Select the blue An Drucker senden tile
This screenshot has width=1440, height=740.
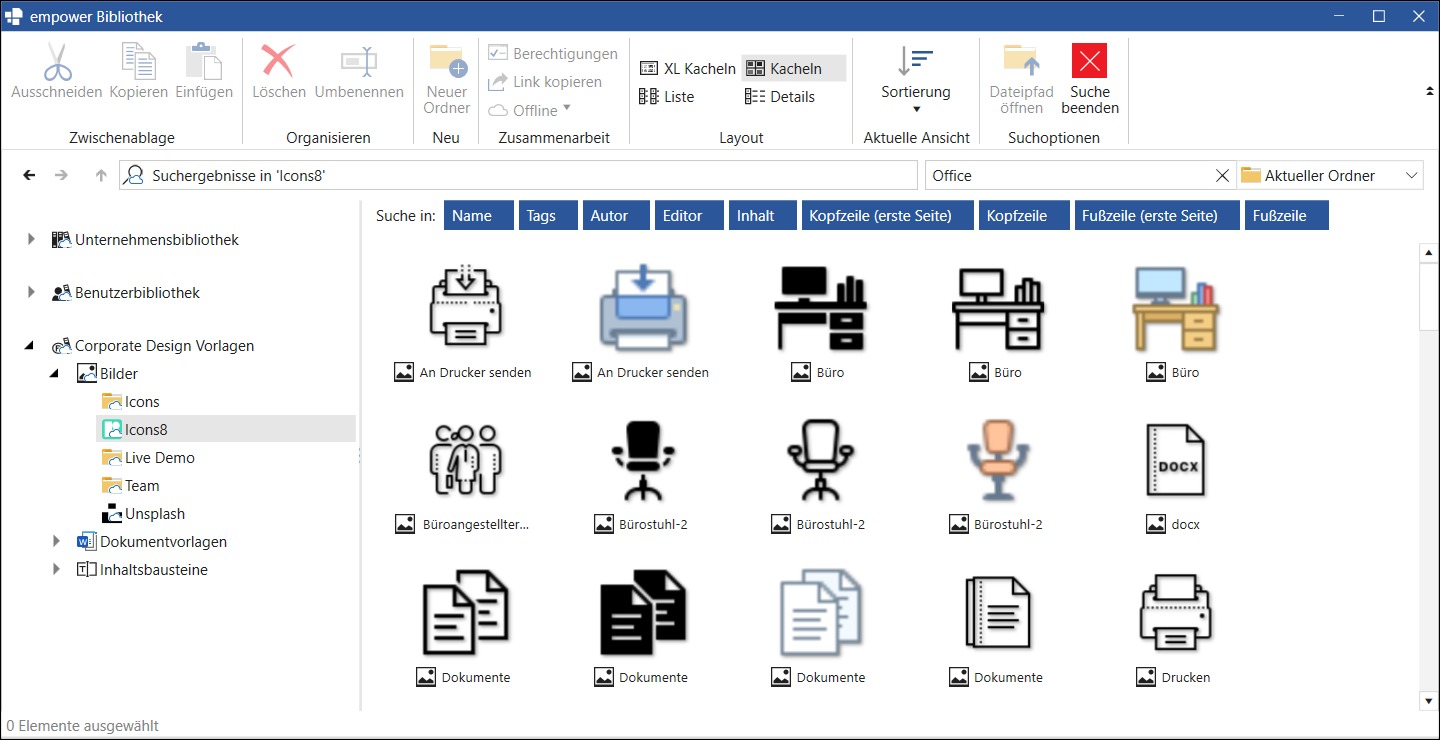point(641,322)
